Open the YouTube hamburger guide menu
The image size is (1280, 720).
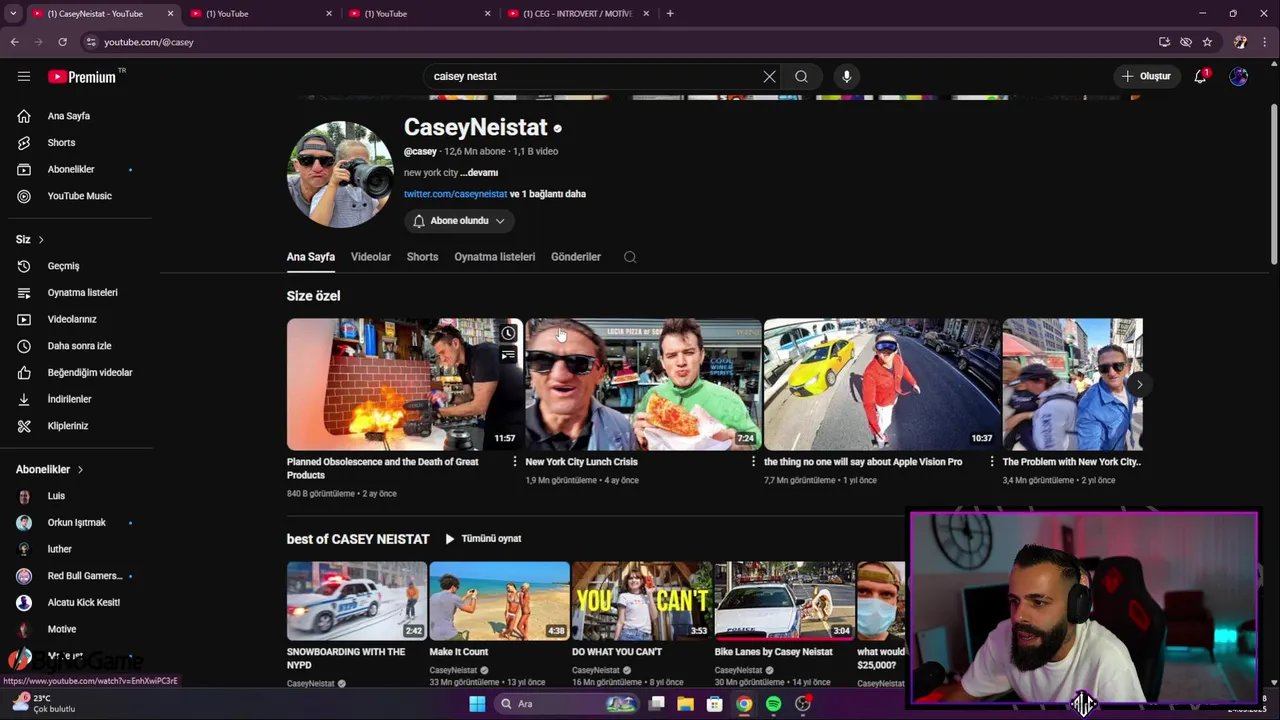24,76
